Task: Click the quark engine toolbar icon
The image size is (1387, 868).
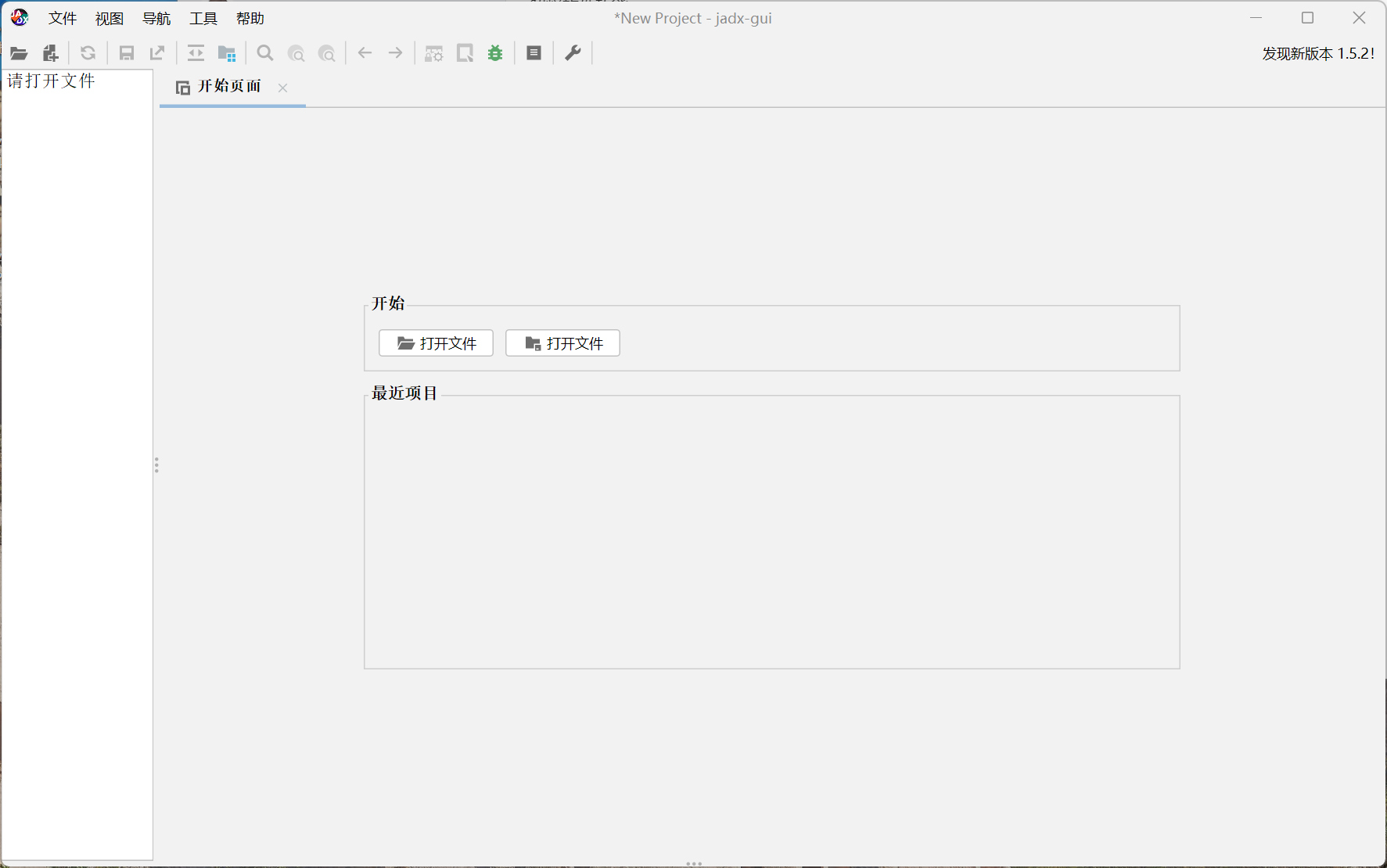Action: [465, 53]
